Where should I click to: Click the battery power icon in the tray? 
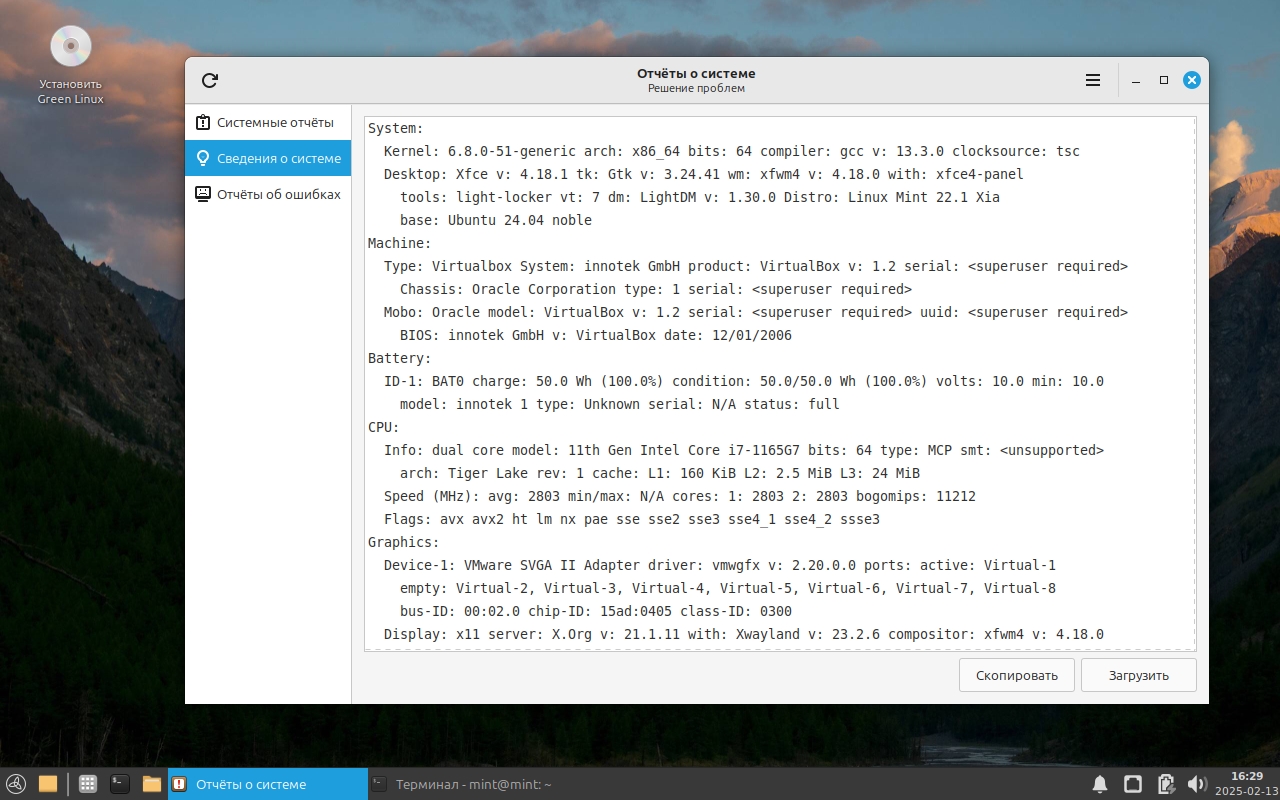pos(1165,784)
